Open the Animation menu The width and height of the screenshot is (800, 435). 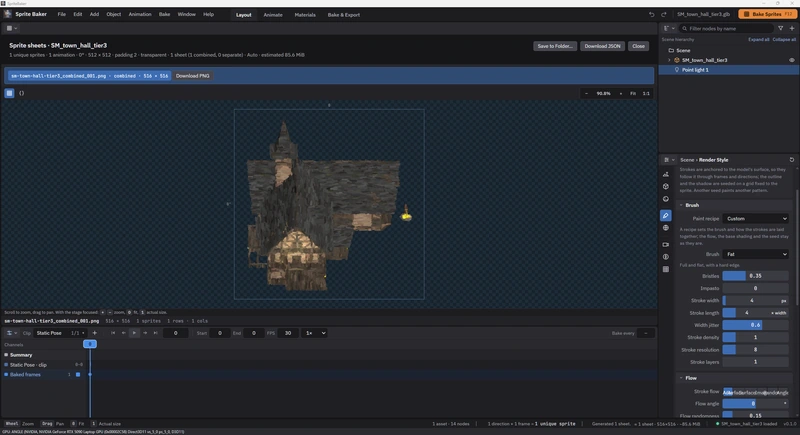point(140,14)
